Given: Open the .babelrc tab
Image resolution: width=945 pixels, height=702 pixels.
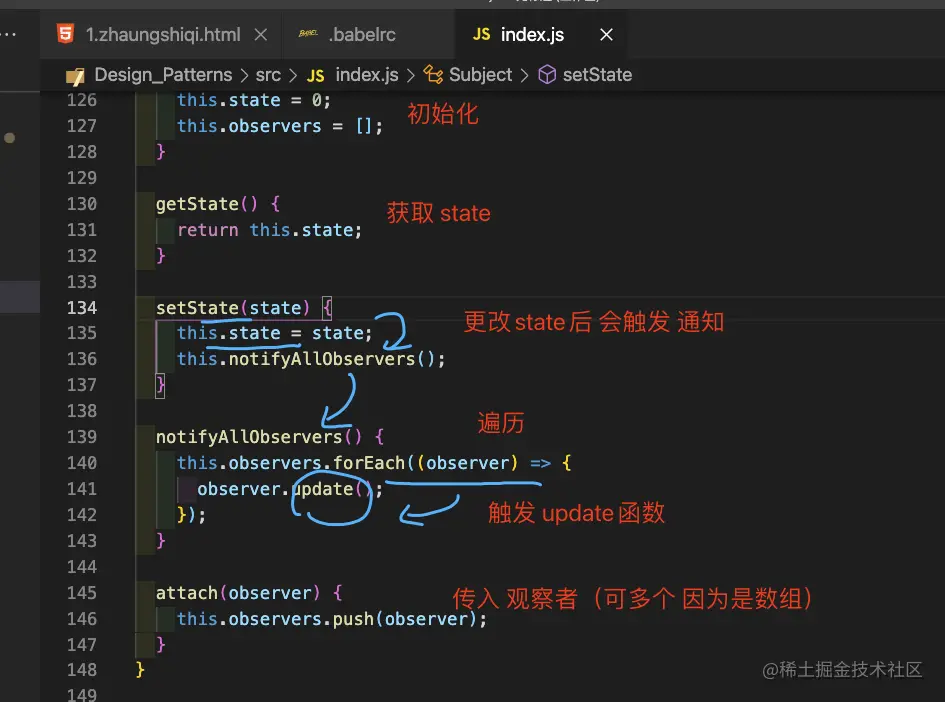Looking at the screenshot, I should pyautogui.click(x=362, y=35).
